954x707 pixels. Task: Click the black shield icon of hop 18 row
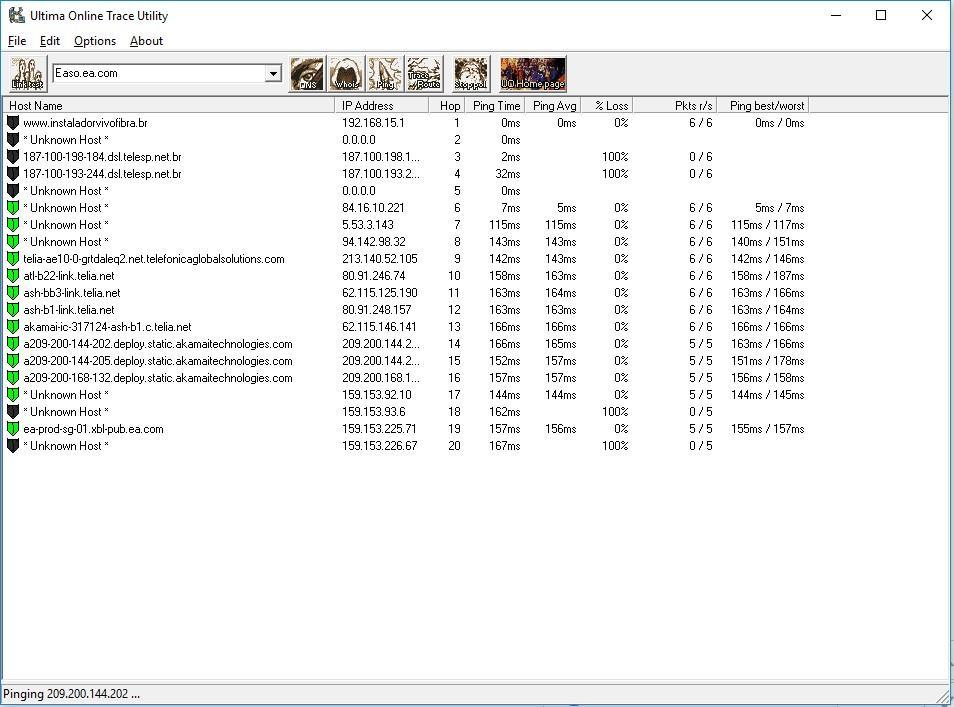[13, 412]
